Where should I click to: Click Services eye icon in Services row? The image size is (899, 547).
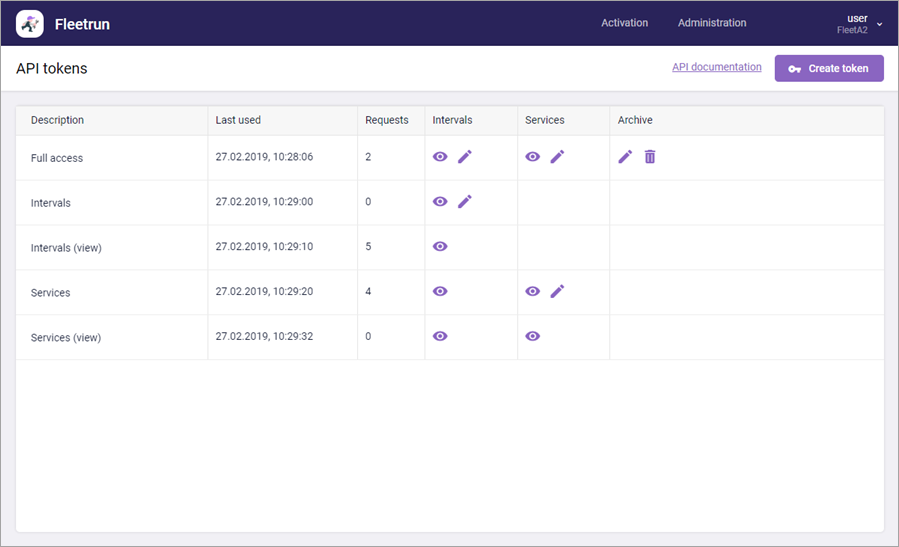533,291
